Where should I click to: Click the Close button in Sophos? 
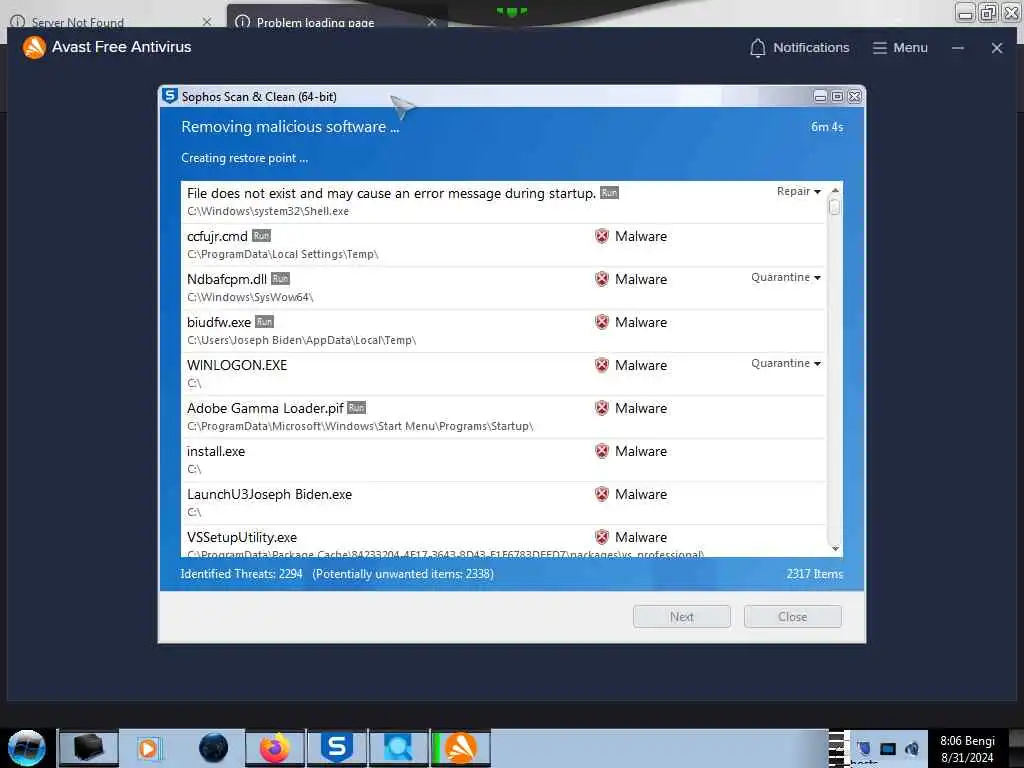point(793,616)
